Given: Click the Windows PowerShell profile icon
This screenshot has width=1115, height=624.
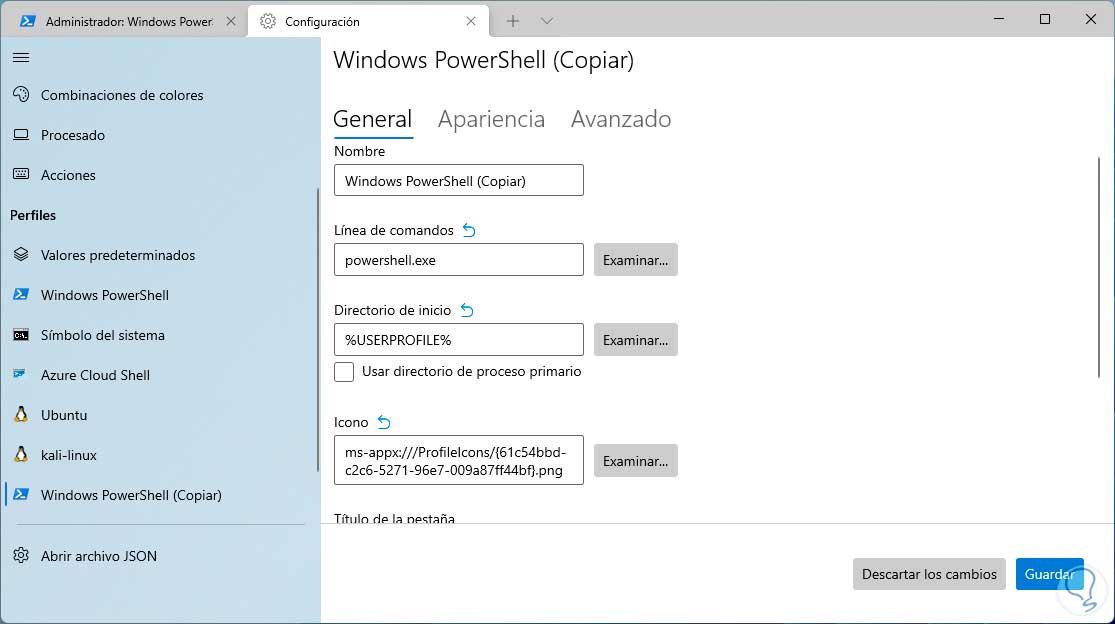Looking at the screenshot, I should 21,294.
